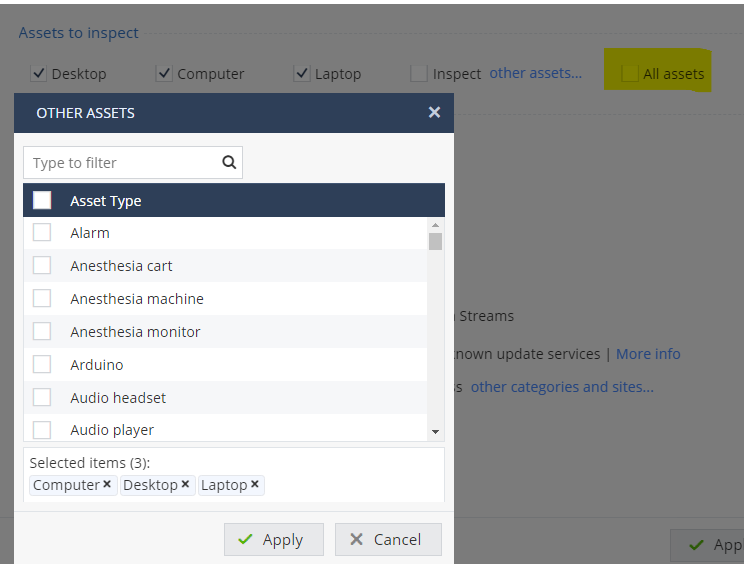Uncheck the Desktop checkbox in background
The height and width of the screenshot is (564, 744).
tap(38, 74)
